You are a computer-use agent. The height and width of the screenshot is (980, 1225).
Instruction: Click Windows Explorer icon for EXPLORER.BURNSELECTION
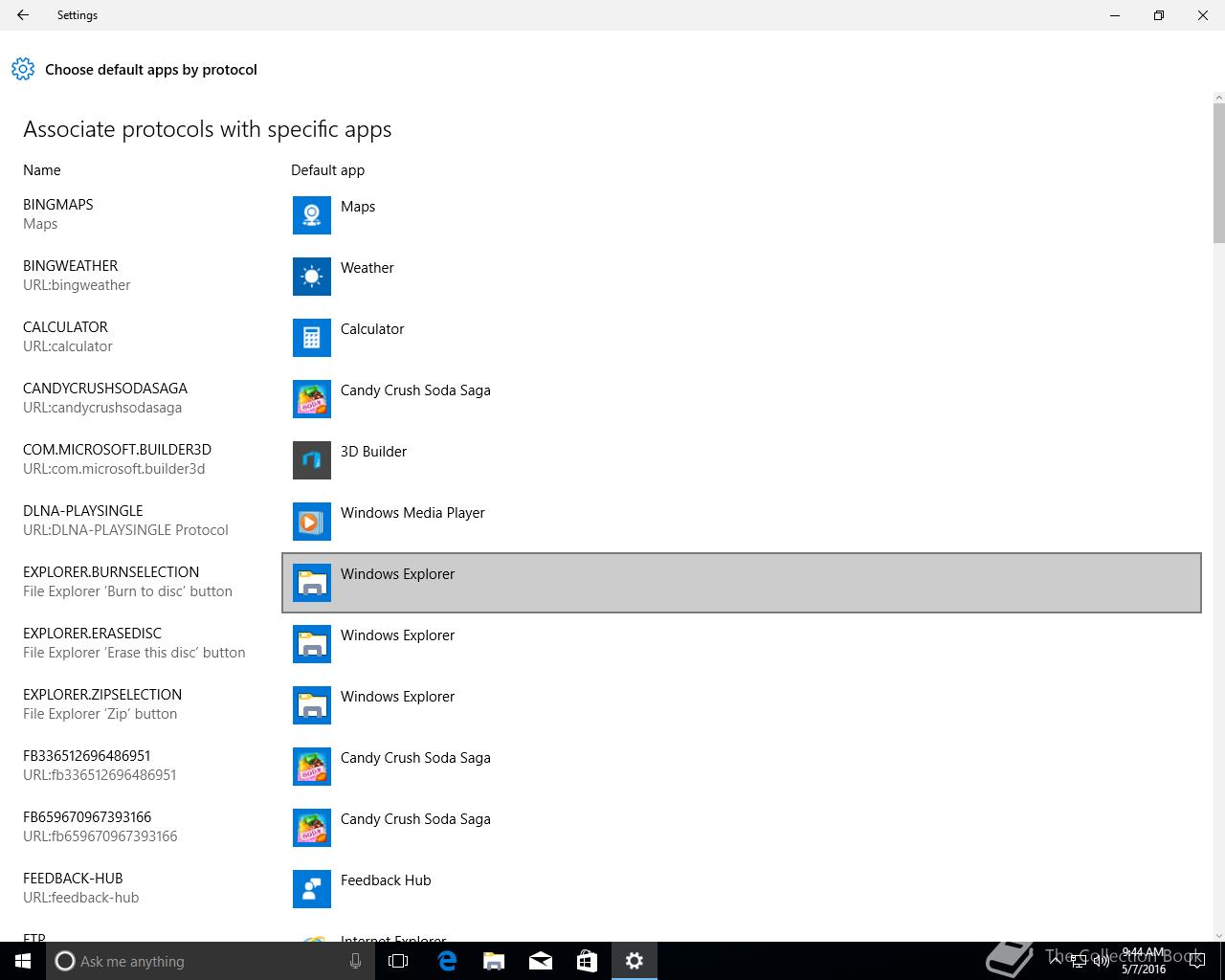point(312,583)
